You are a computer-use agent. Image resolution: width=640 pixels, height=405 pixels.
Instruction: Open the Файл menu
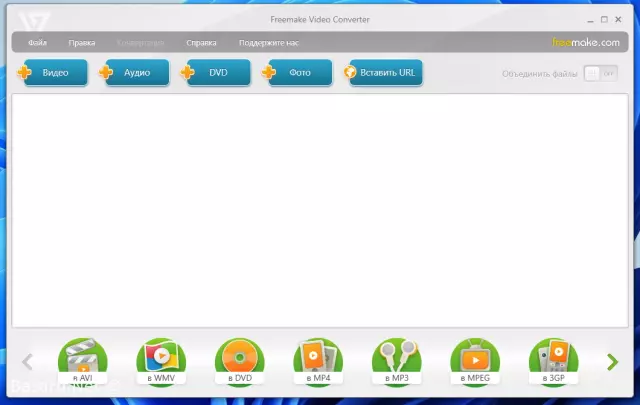coord(37,42)
